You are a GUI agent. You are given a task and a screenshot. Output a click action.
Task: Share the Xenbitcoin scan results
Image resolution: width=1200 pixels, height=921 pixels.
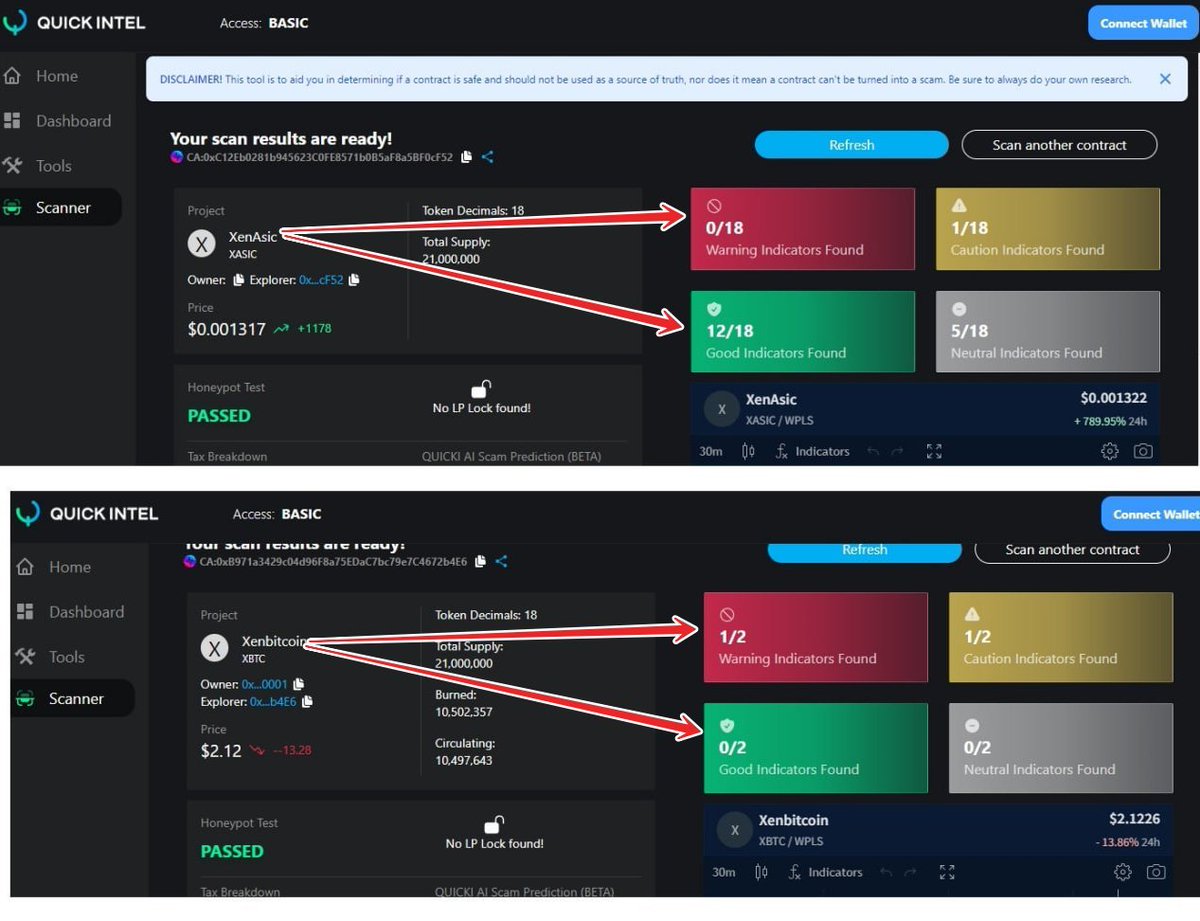click(501, 561)
